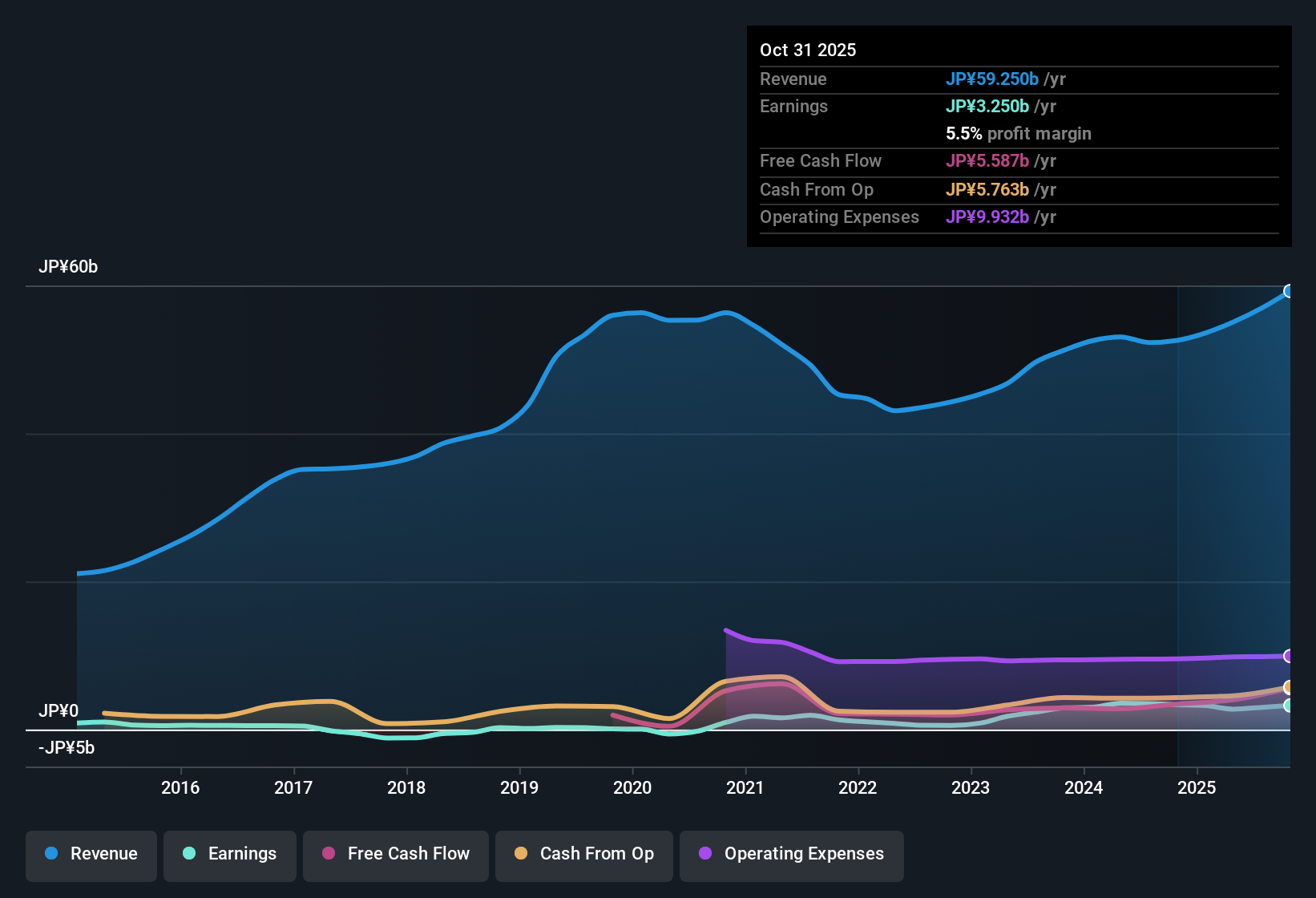Click the pink Free Cash Flow legend dot
The height and width of the screenshot is (898, 1316).
(328, 855)
